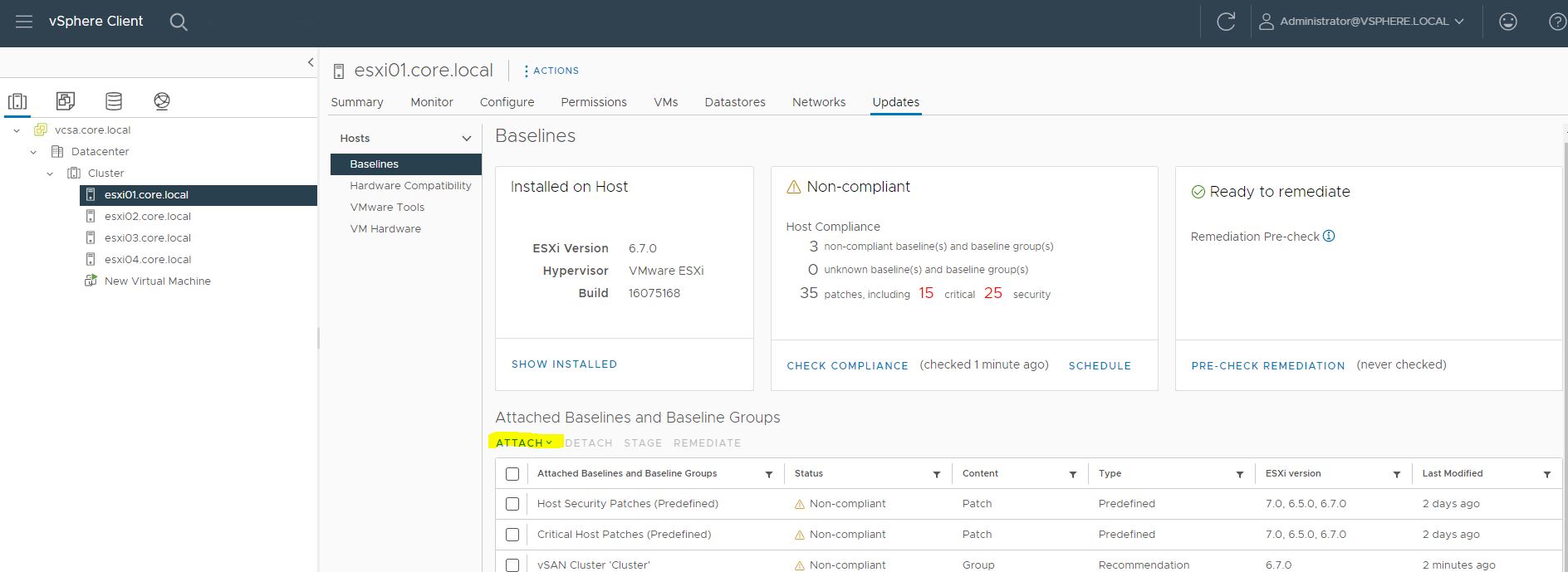Collapse the vcsa.core.local tree node
The width and height of the screenshot is (1568, 572).
(17, 130)
